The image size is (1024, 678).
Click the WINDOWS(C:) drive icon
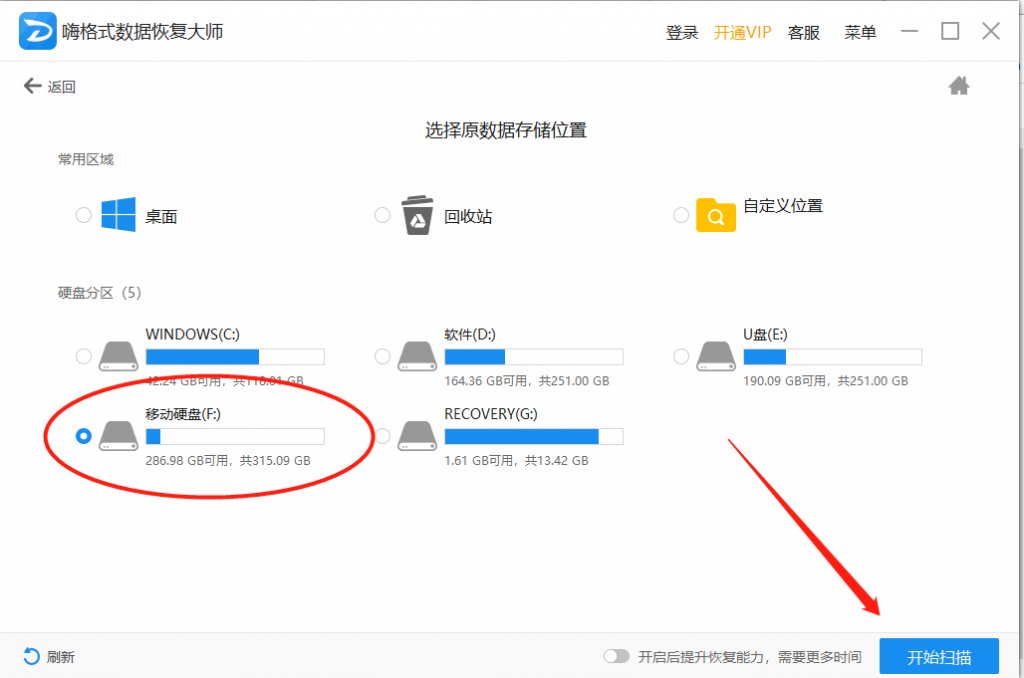click(x=119, y=355)
